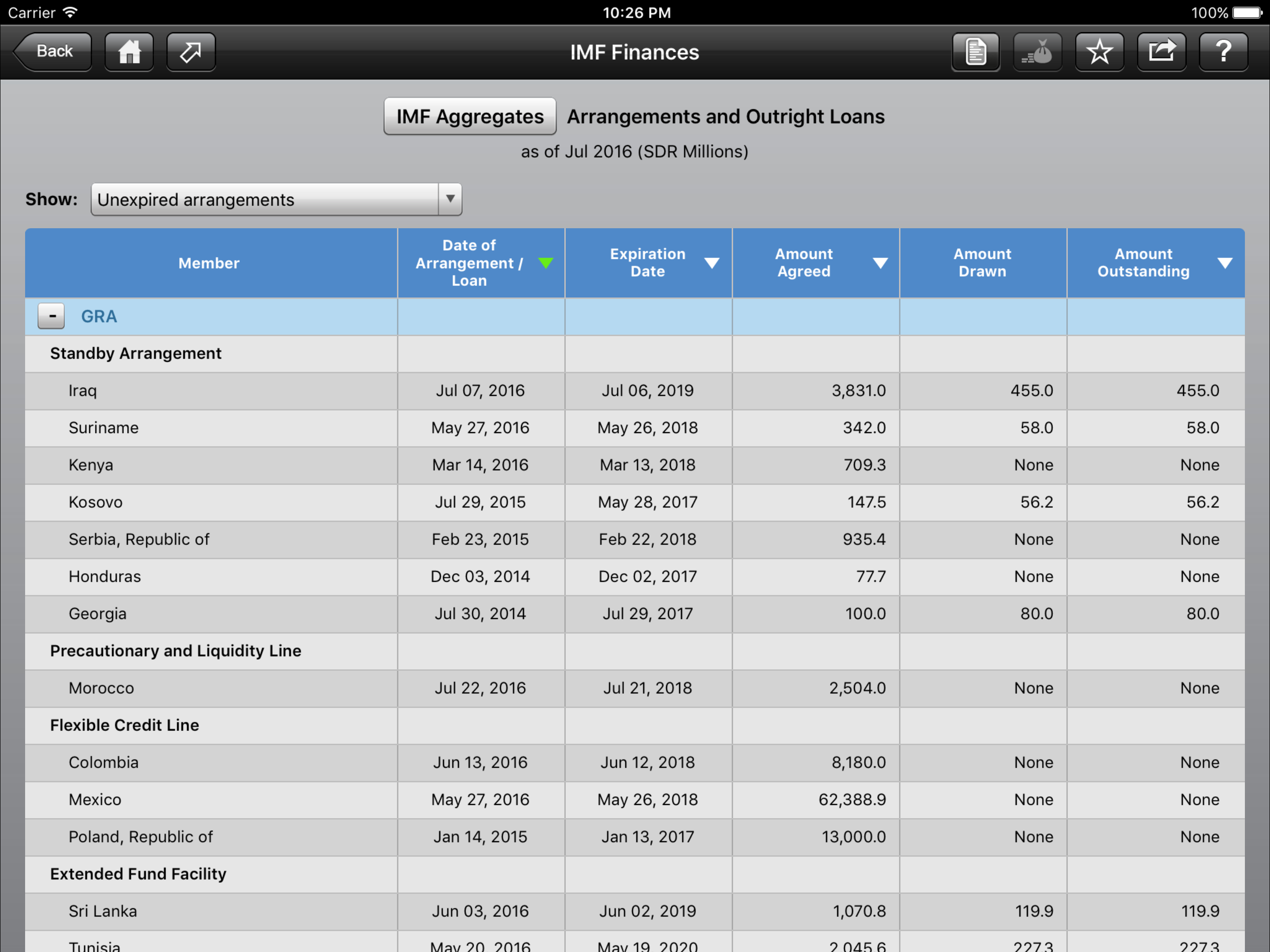Tap the share export icon

point(1162,52)
